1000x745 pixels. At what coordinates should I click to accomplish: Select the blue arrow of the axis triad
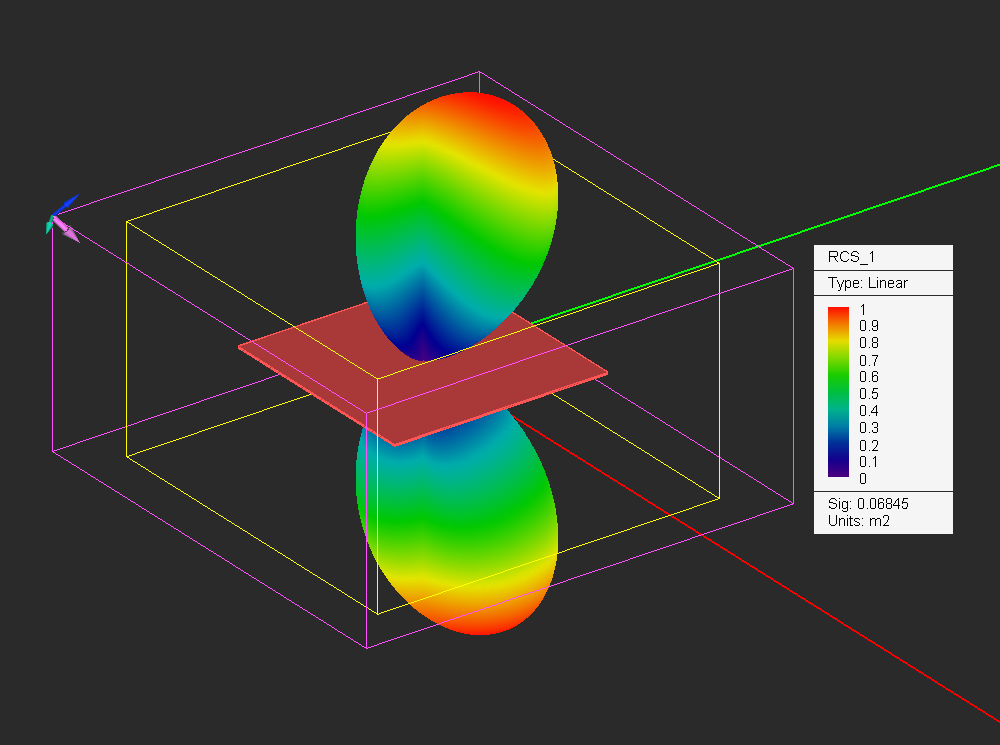(68, 203)
